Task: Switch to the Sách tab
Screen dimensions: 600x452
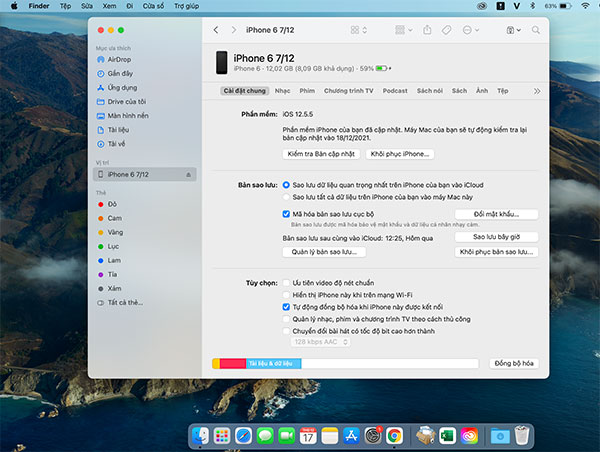Action: coord(459,91)
